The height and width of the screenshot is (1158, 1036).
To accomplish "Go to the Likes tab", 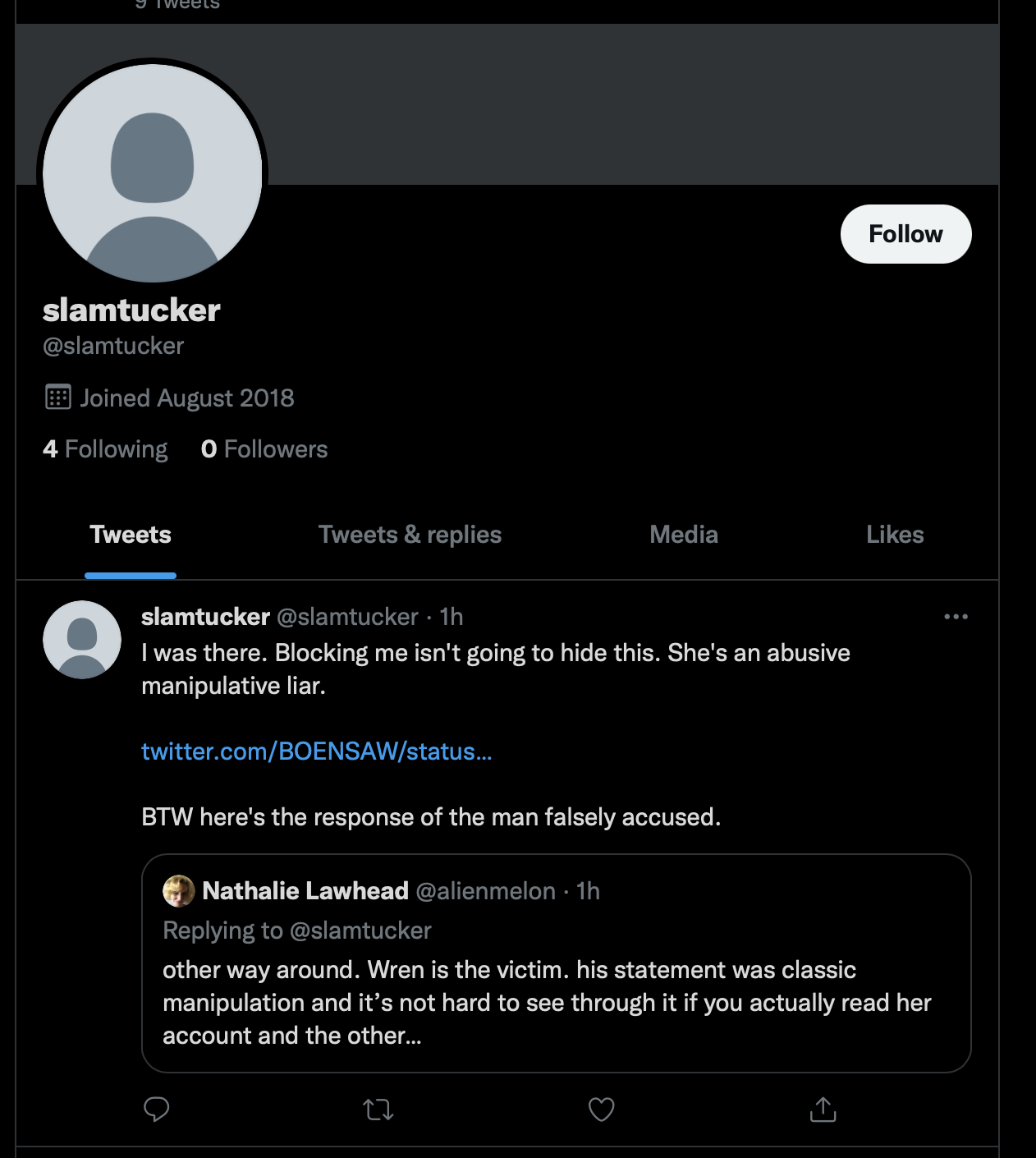I will point(895,535).
